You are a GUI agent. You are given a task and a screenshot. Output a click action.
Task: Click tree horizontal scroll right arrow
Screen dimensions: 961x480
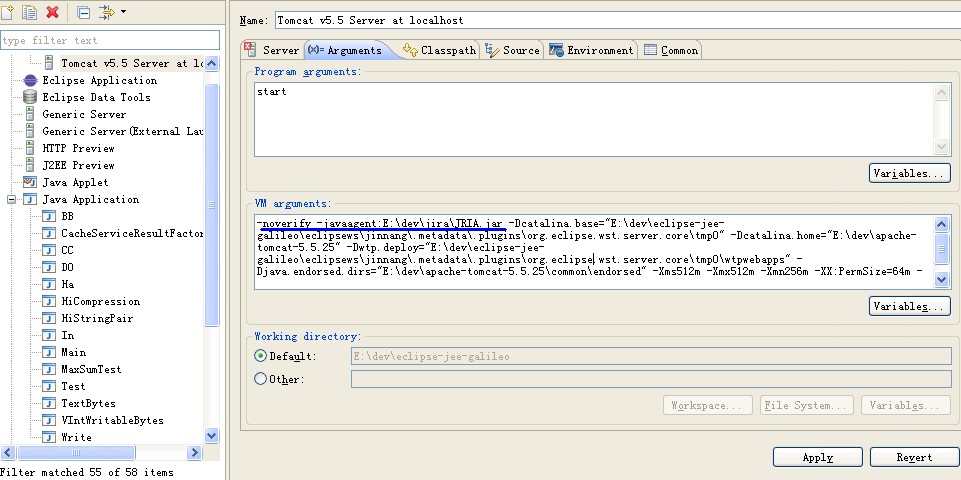tap(194, 453)
